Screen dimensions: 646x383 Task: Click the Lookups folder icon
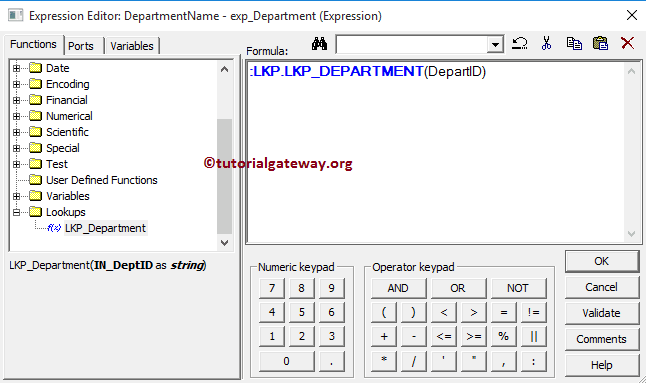[36, 212]
